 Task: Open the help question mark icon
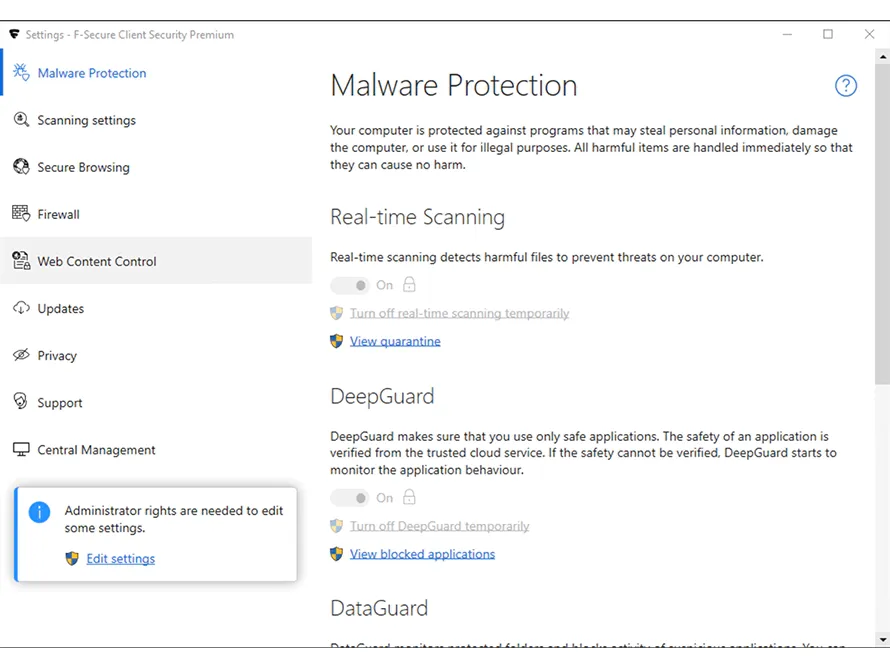846,85
